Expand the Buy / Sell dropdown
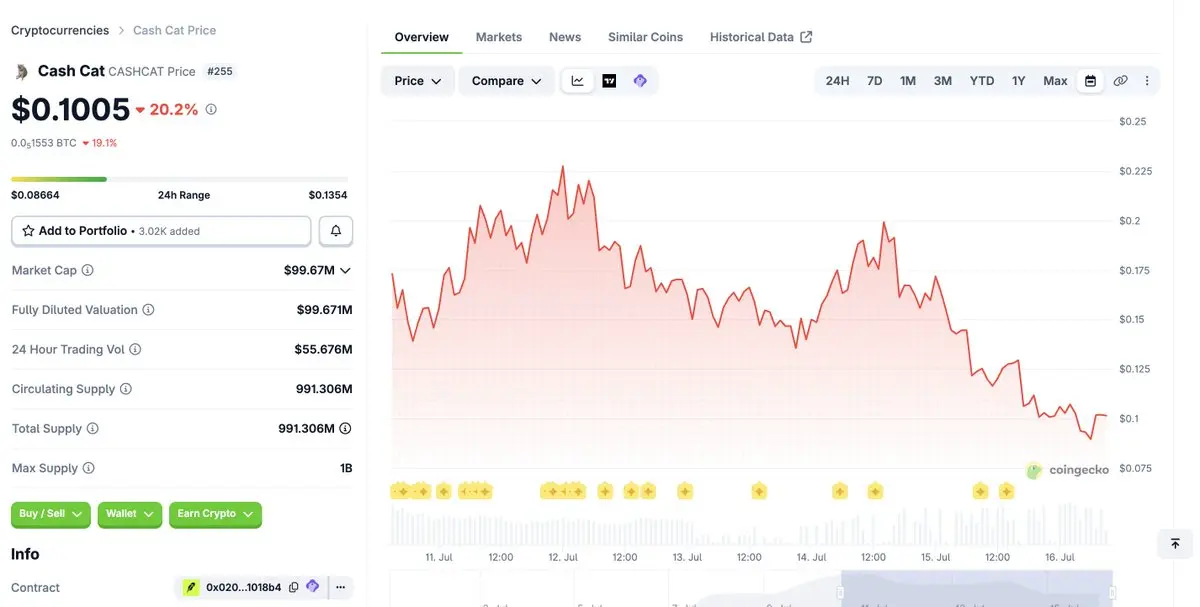Screen dimensions: 1200x607 point(51,514)
